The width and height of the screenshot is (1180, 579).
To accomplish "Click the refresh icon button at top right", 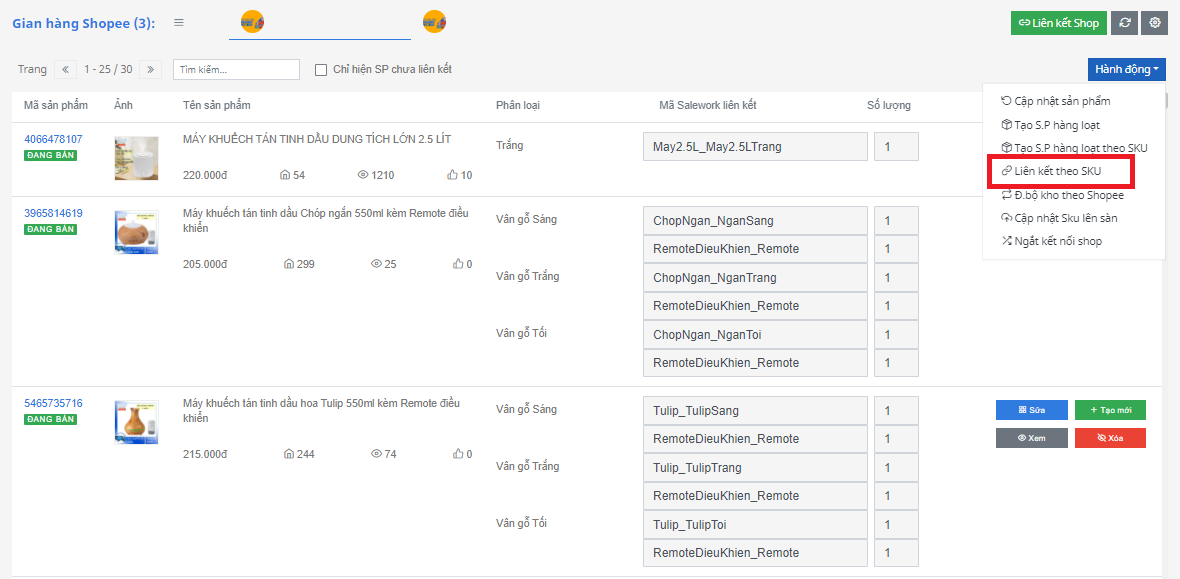I will pyautogui.click(x=1126, y=23).
